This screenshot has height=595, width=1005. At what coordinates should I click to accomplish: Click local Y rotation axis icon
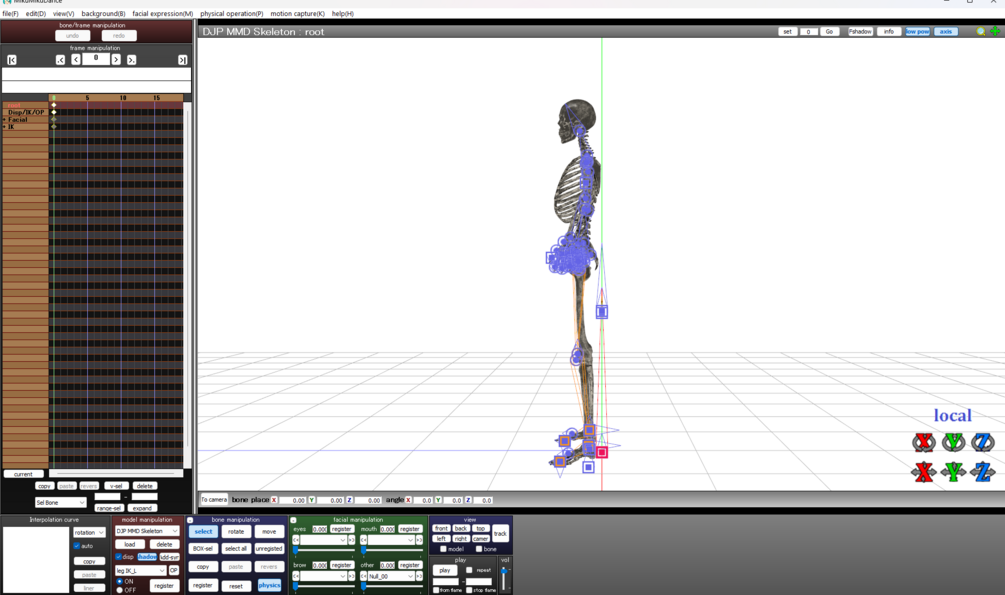tap(953, 442)
